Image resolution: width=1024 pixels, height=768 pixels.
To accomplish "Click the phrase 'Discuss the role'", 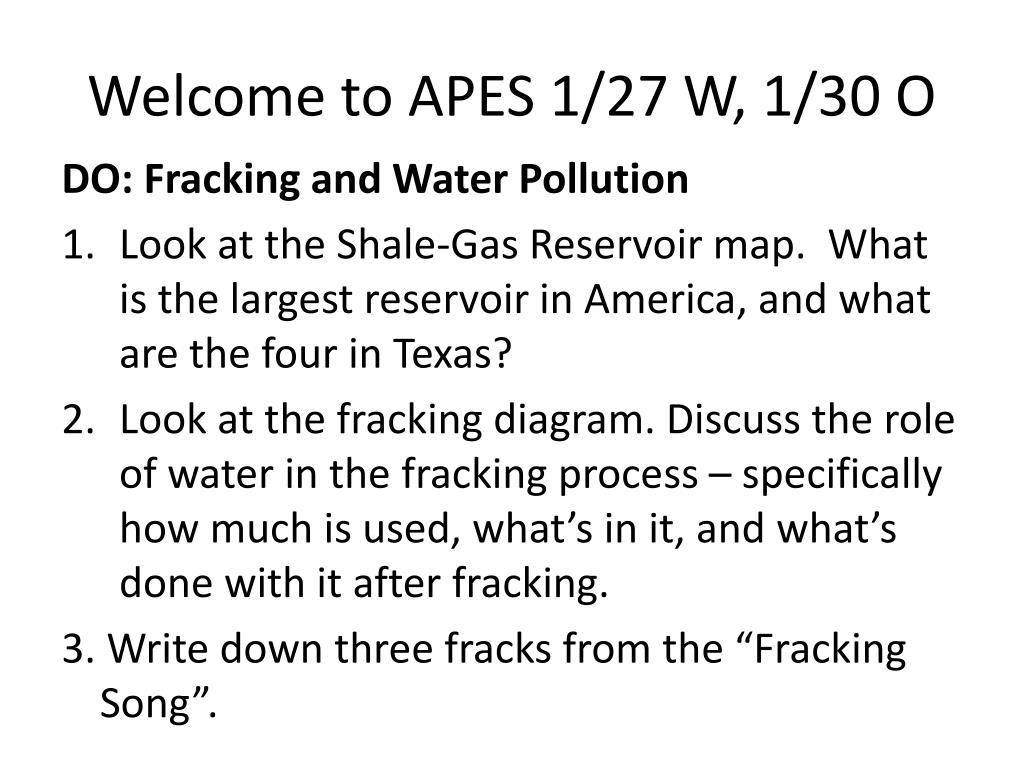I will pyautogui.click(x=810, y=419).
